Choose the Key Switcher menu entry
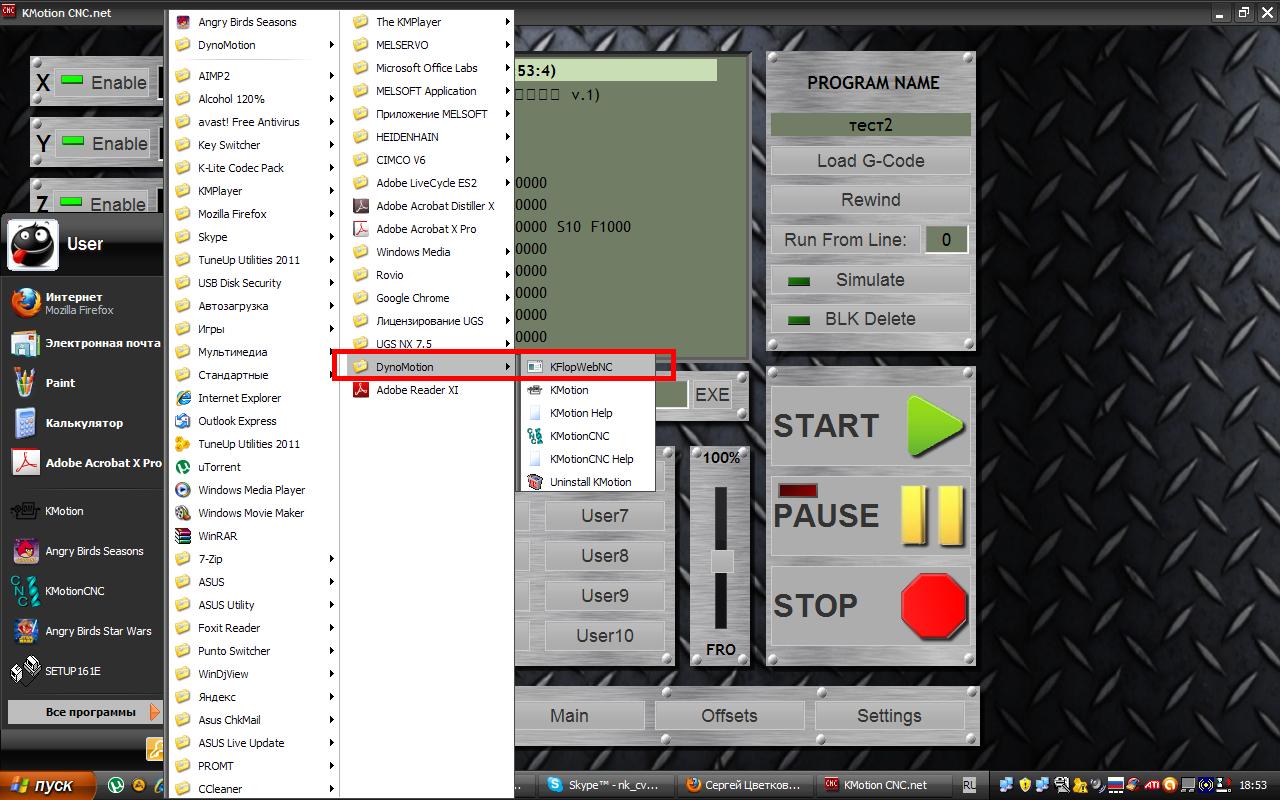This screenshot has width=1280, height=800. click(x=254, y=145)
